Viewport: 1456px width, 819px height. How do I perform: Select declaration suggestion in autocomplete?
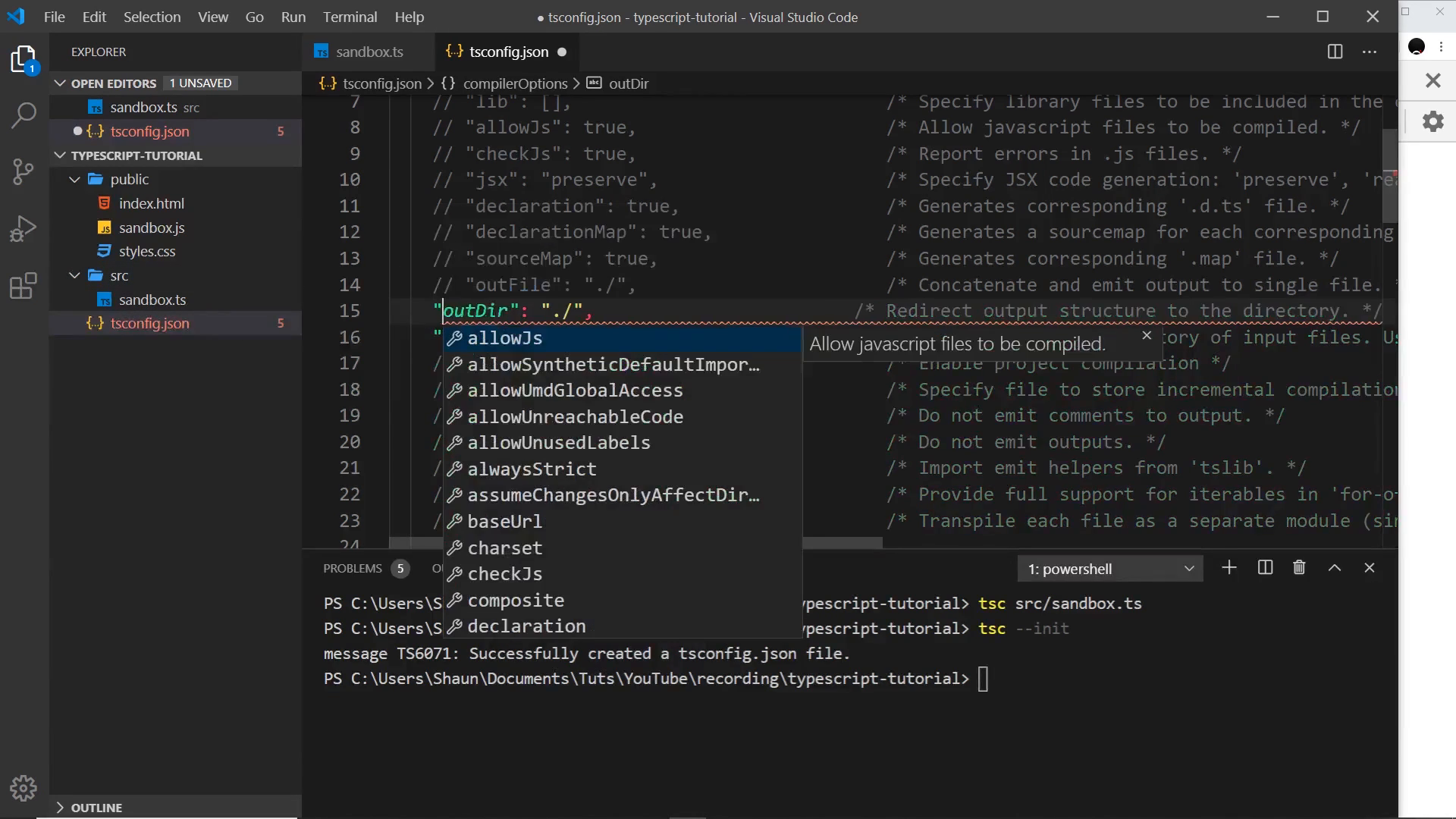click(623, 626)
